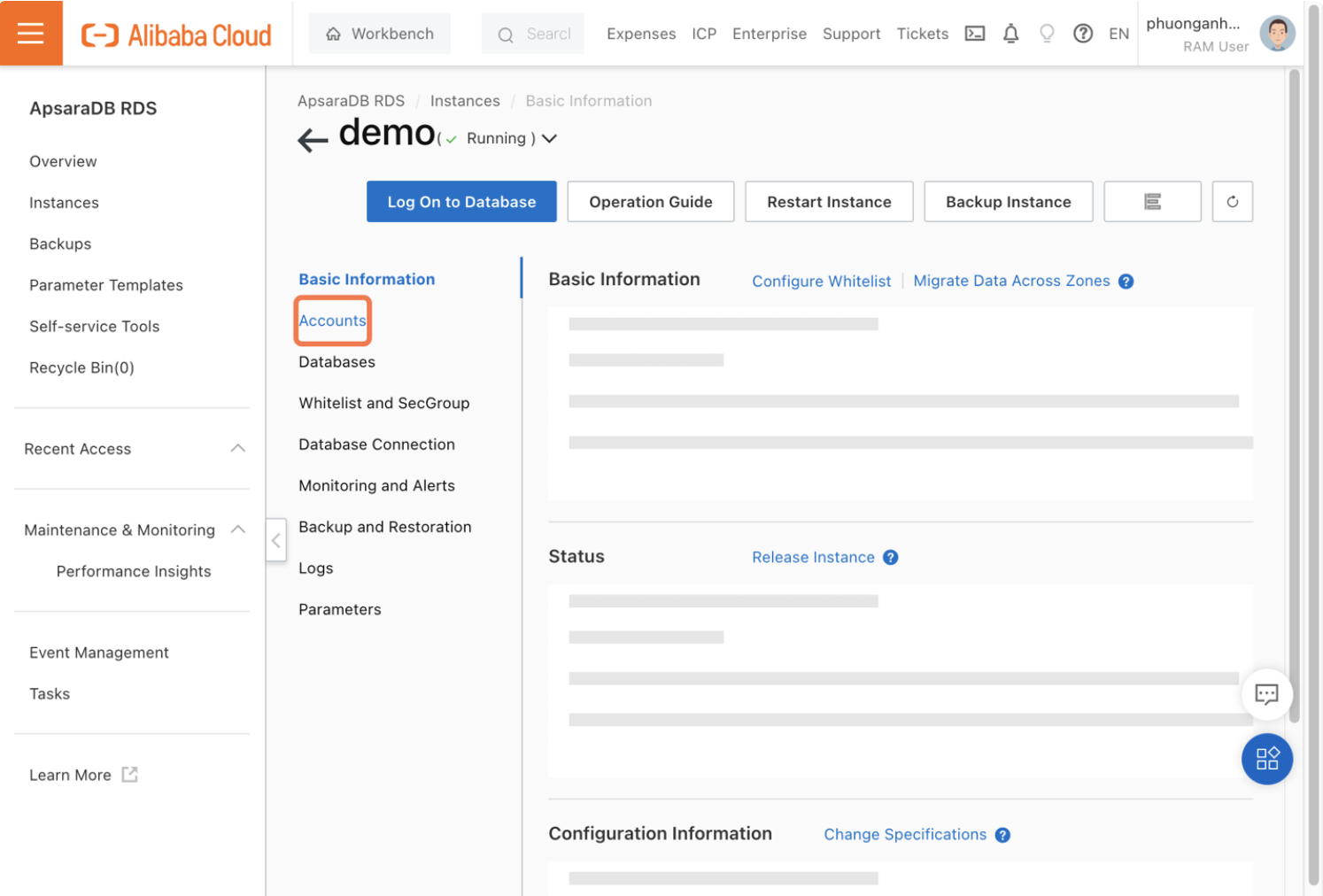1323x896 pixels.
Task: Click Log On to Database
Action: pyautogui.click(x=460, y=201)
